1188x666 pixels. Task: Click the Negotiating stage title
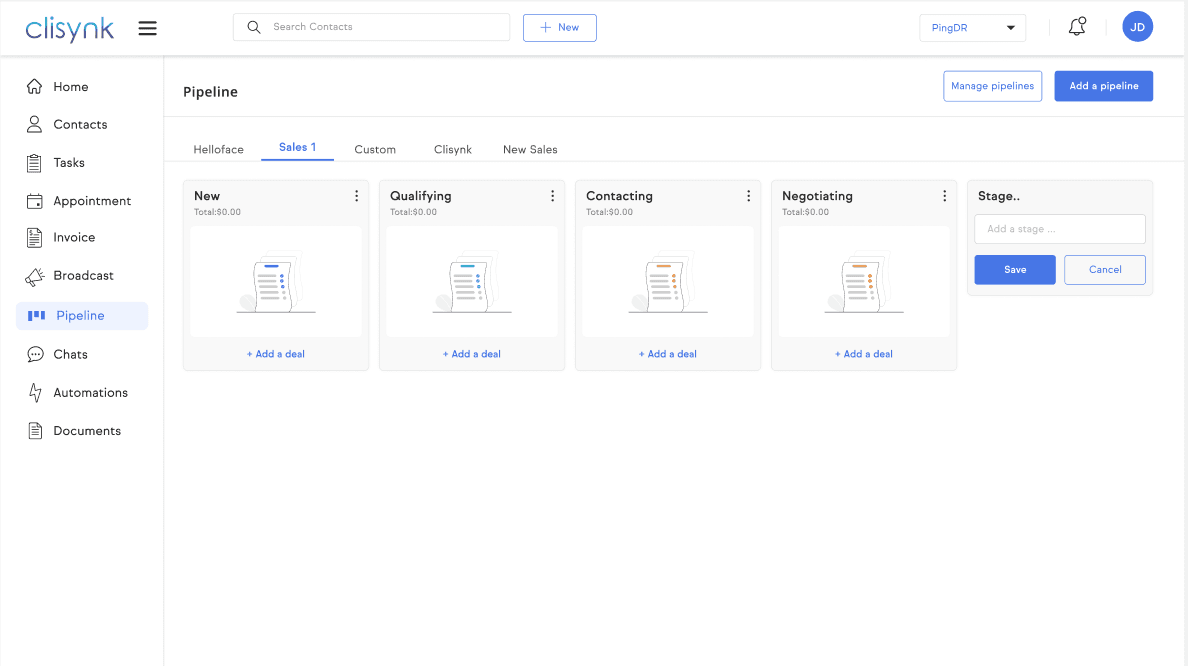pyautogui.click(x=817, y=196)
